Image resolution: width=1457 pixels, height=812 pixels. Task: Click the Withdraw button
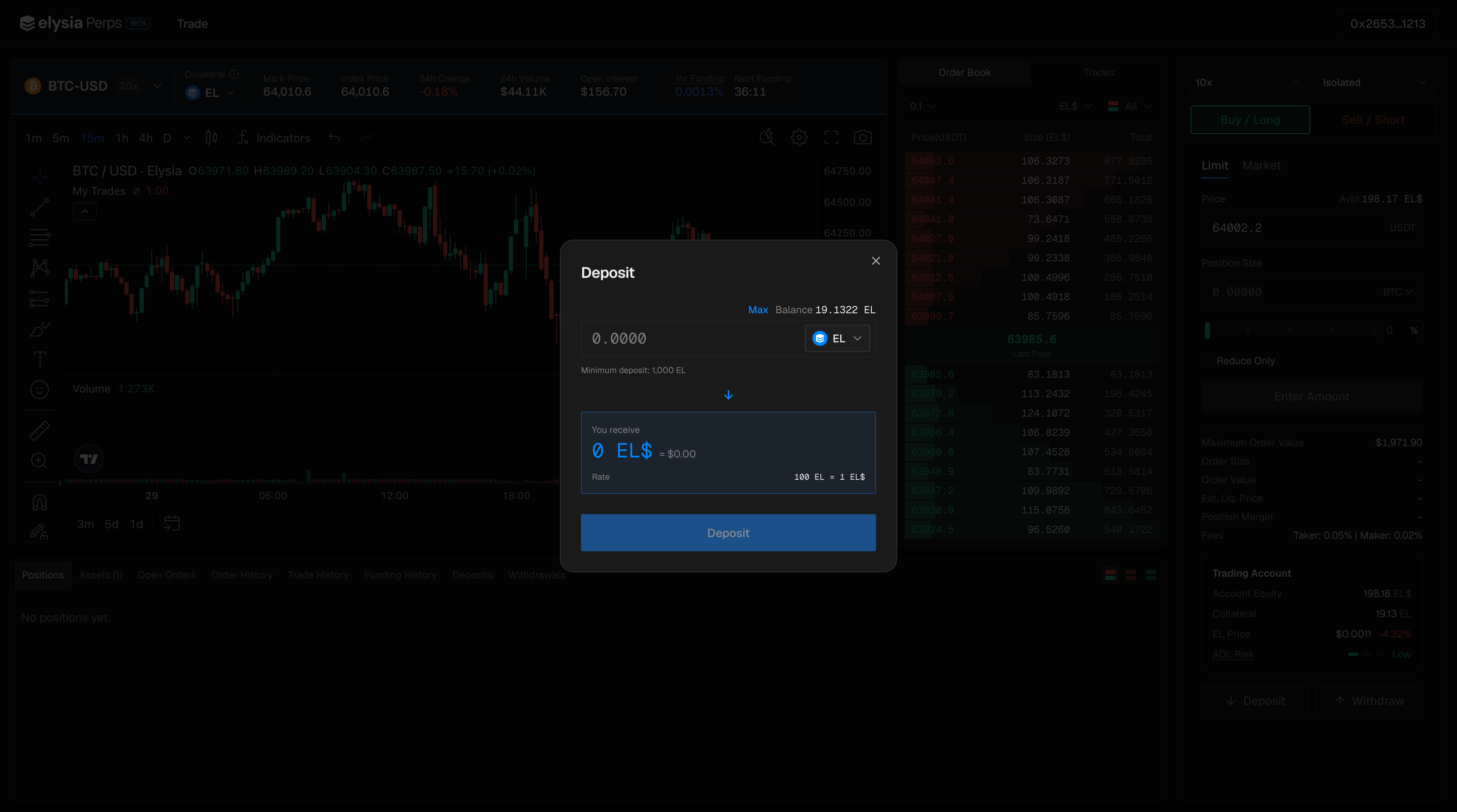[1368, 701]
